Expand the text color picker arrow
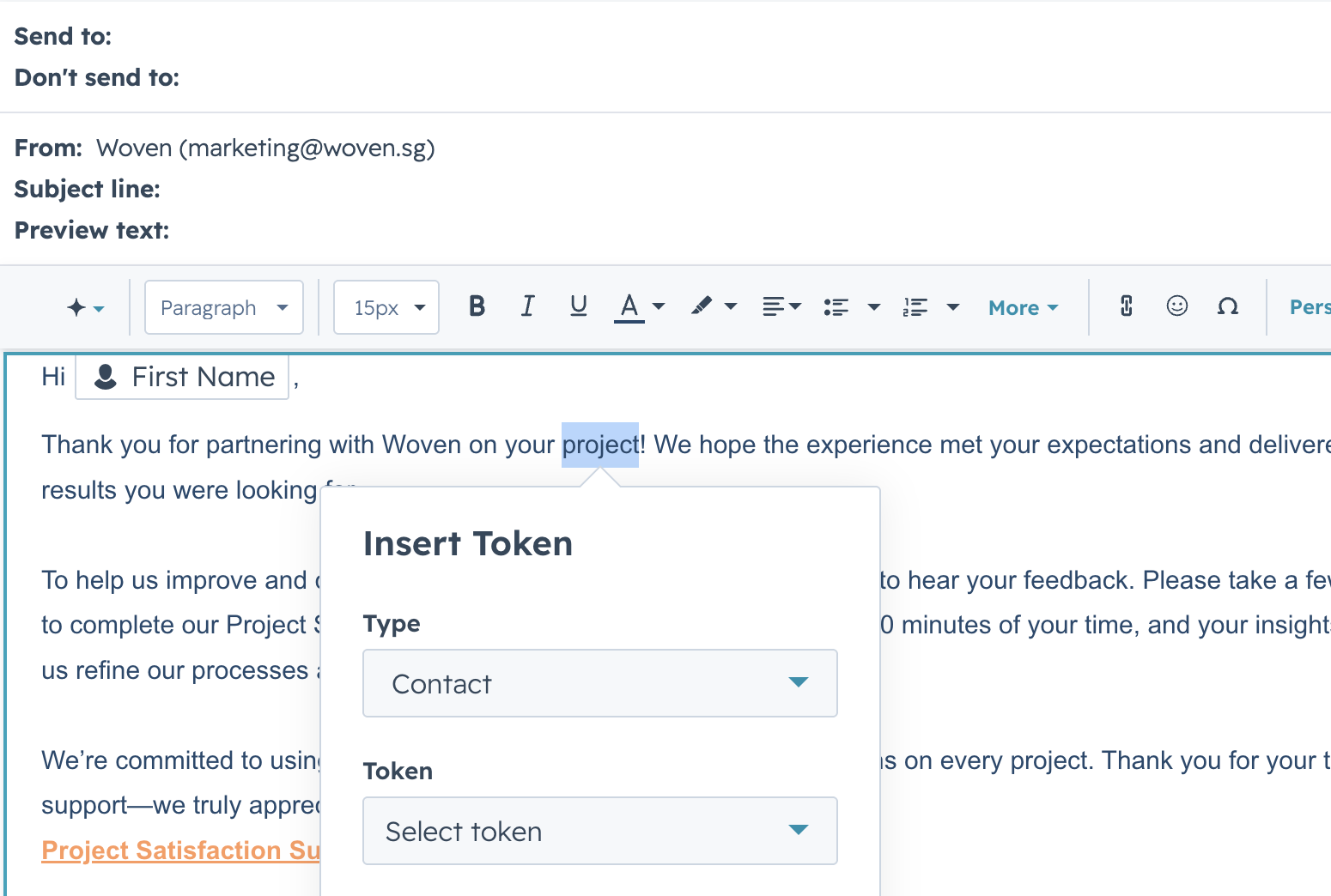 (x=659, y=306)
